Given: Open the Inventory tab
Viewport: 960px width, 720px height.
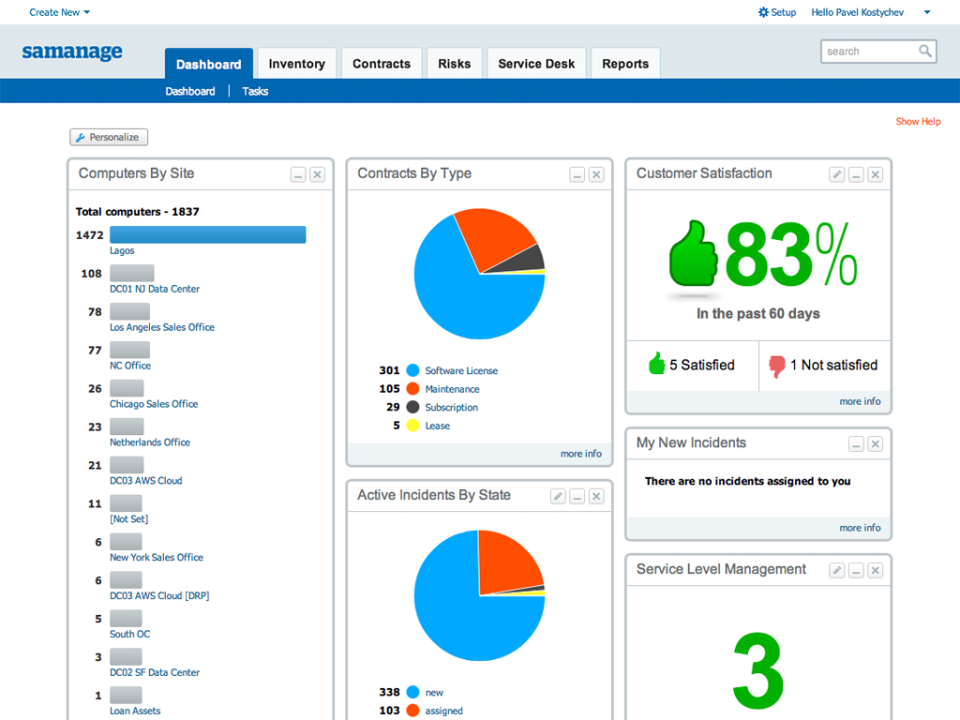Looking at the screenshot, I should [x=296, y=63].
